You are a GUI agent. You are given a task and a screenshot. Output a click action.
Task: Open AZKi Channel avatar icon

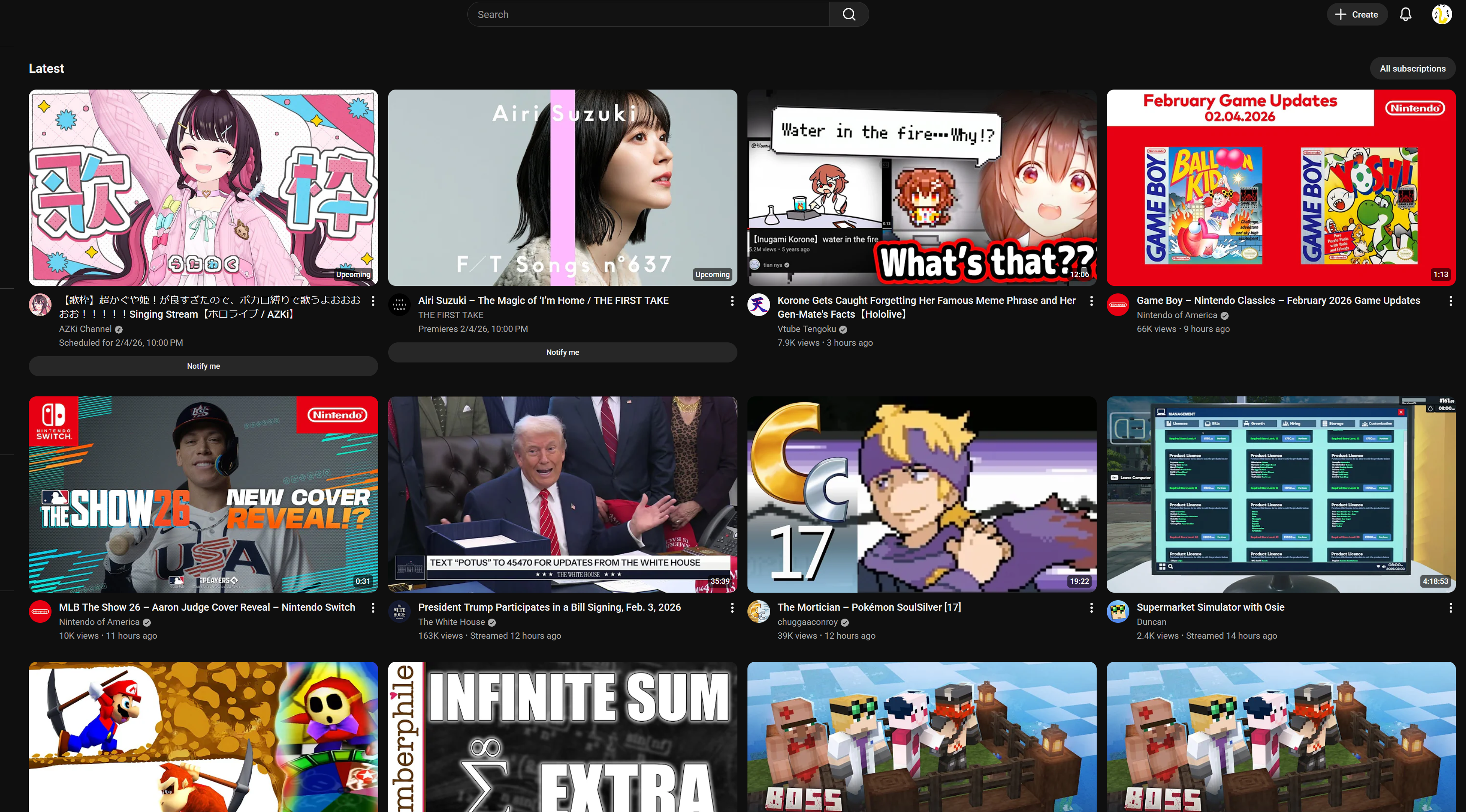pyautogui.click(x=40, y=305)
